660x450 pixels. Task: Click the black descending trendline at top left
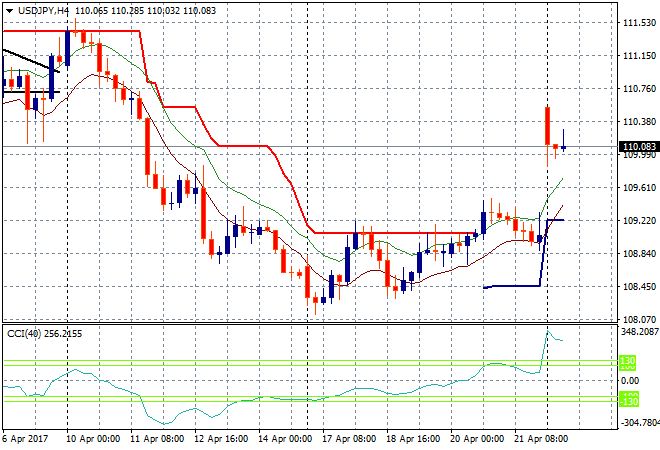coord(31,61)
